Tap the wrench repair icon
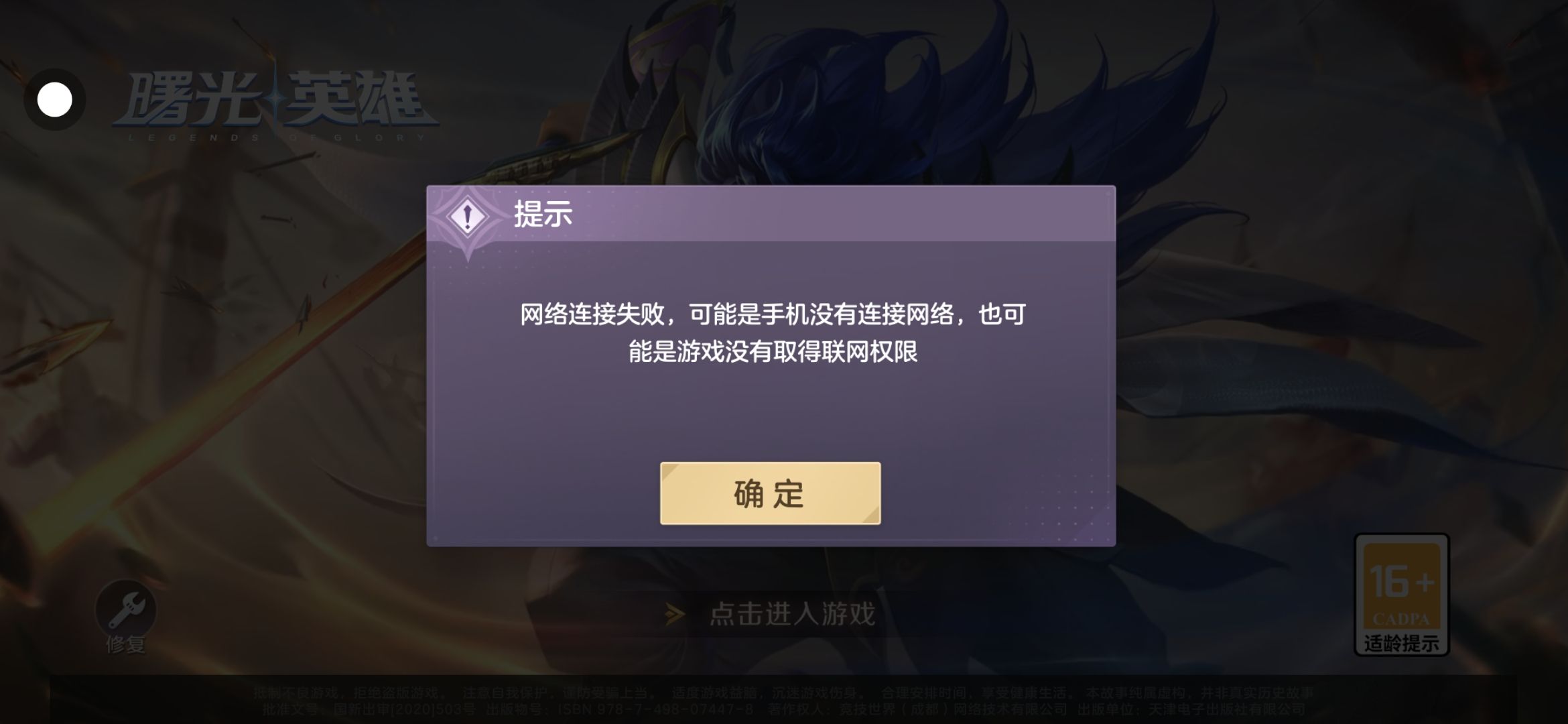Image resolution: width=1568 pixels, height=724 pixels. 125,609
